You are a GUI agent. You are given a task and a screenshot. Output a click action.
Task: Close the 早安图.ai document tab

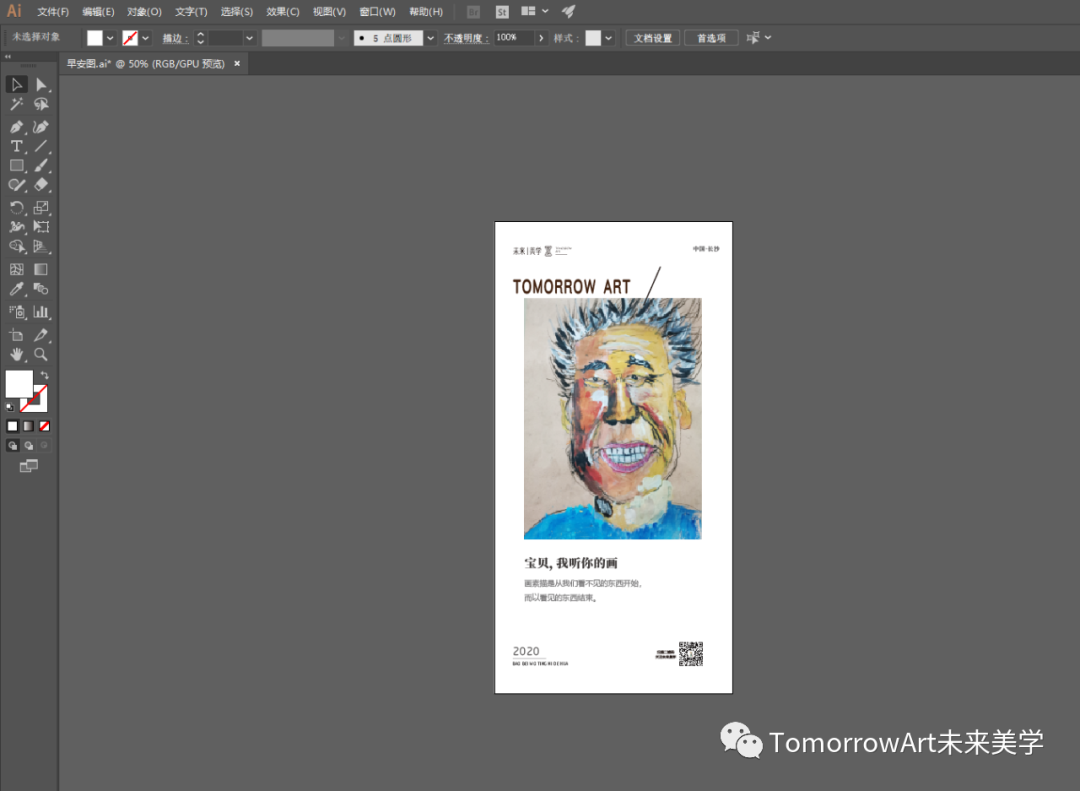tap(237, 63)
